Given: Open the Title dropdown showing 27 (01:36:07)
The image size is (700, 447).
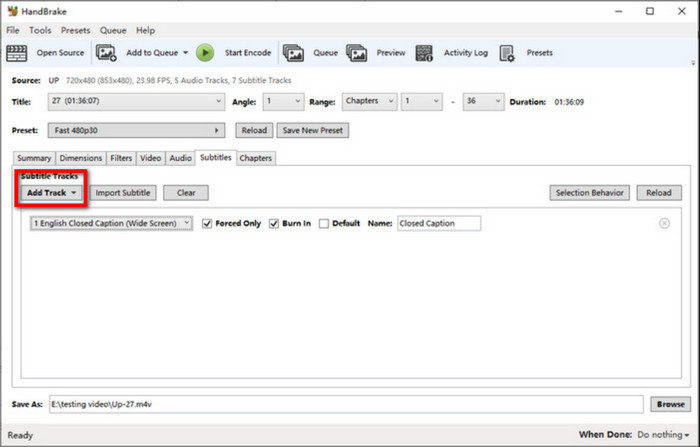Looking at the screenshot, I should tap(136, 101).
